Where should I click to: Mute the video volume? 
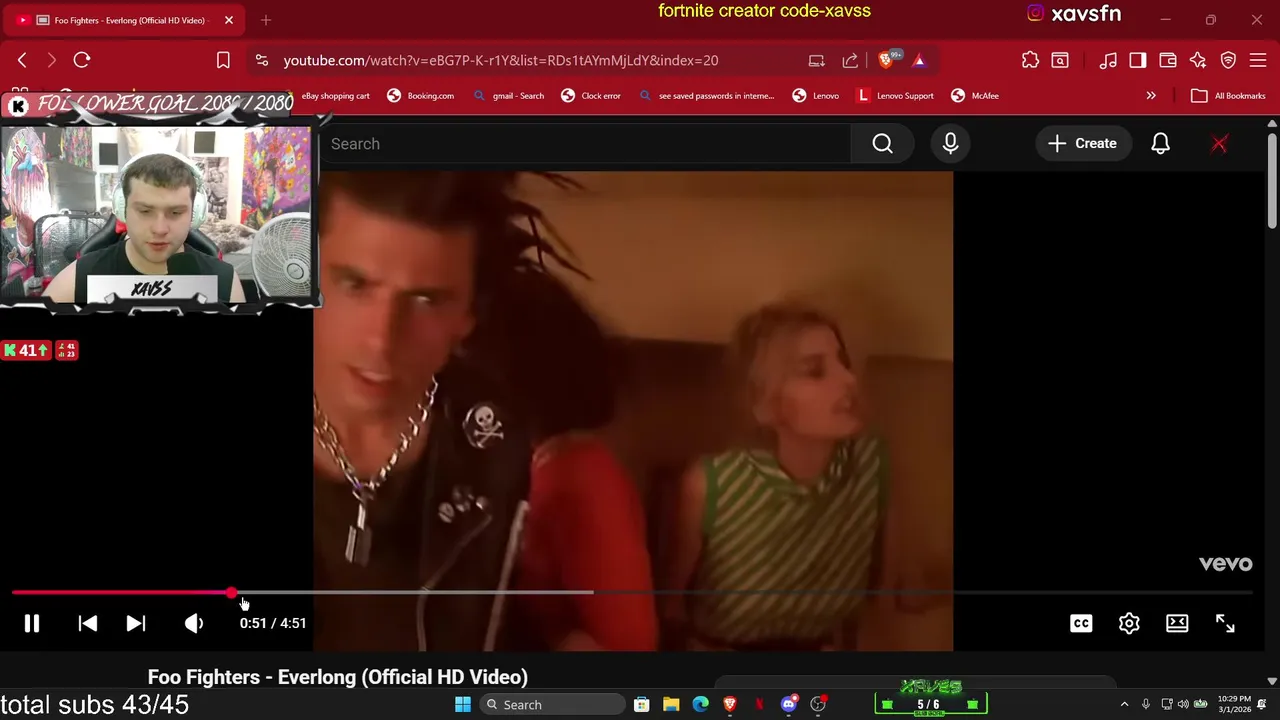pos(194,623)
